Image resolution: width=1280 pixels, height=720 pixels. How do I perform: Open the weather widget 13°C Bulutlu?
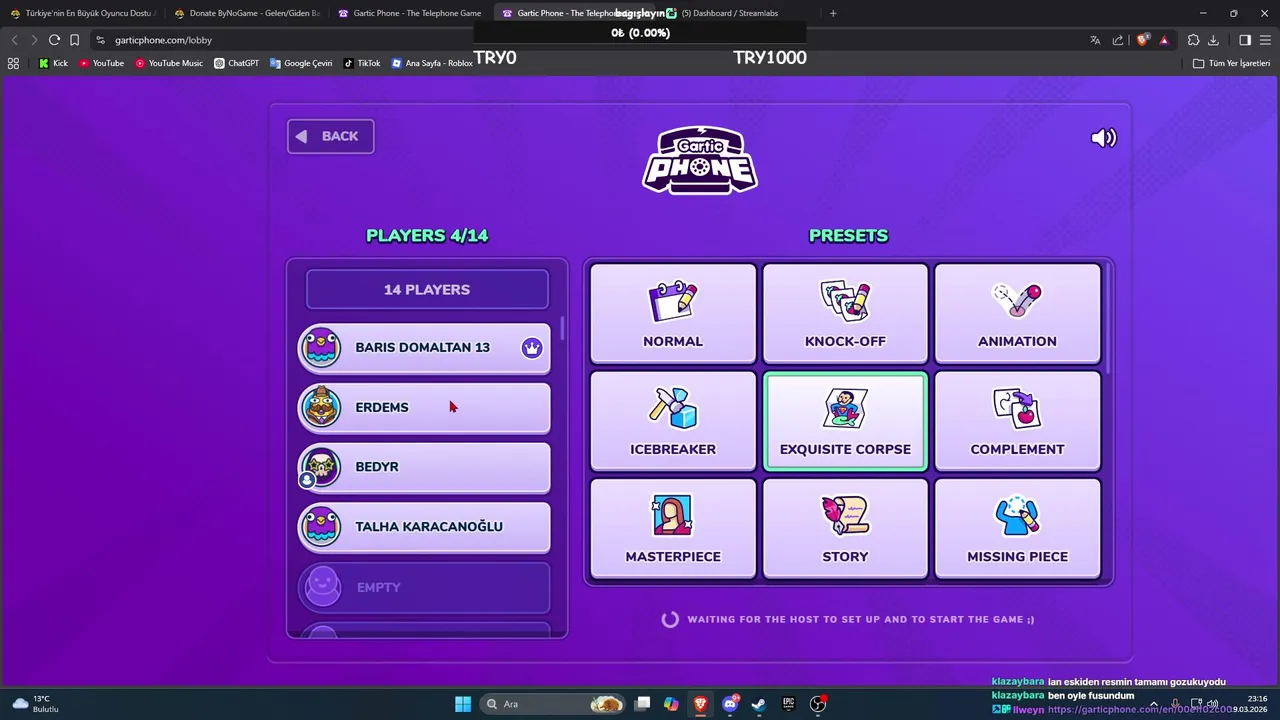(x=36, y=704)
